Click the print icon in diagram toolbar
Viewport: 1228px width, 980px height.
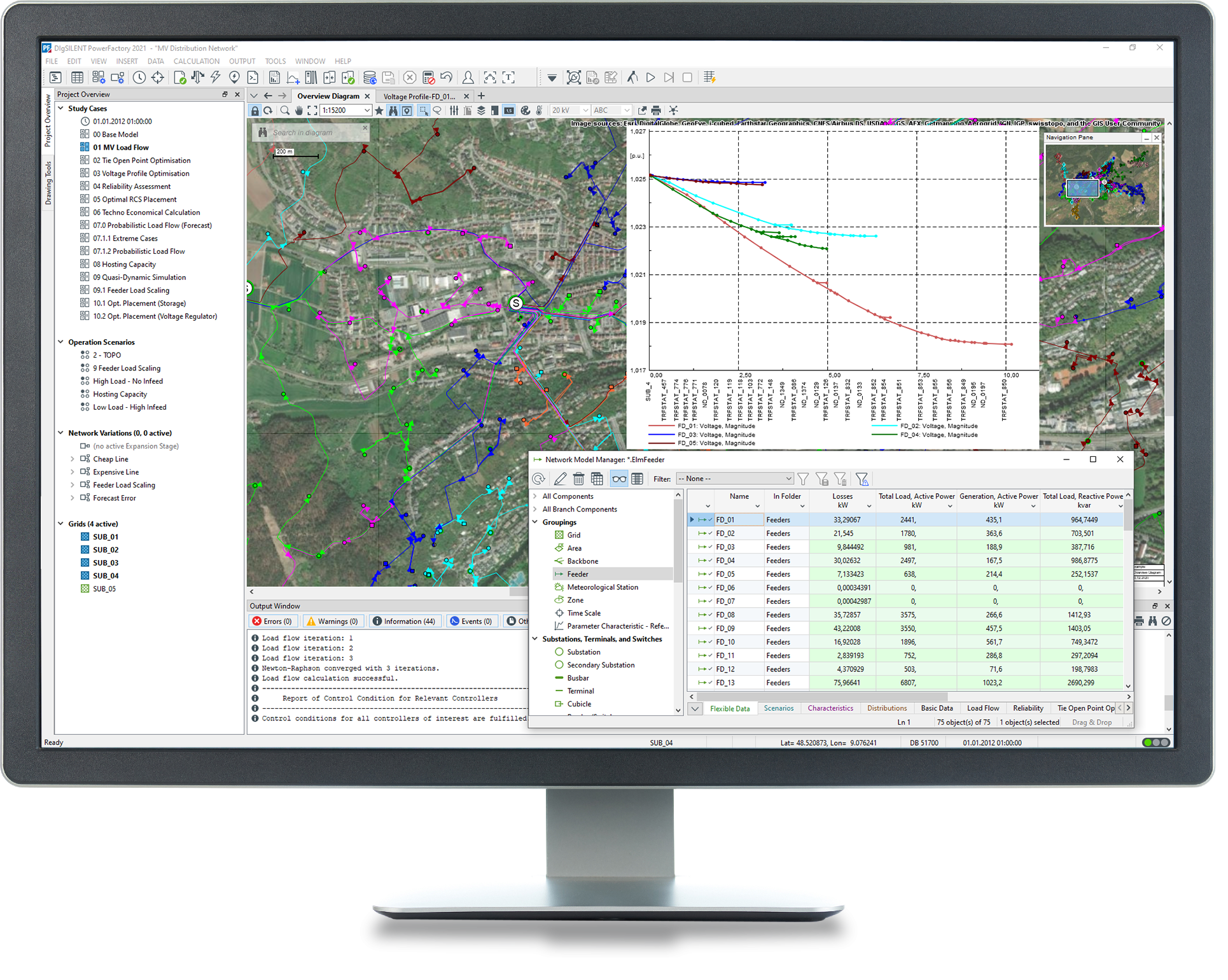point(656,111)
